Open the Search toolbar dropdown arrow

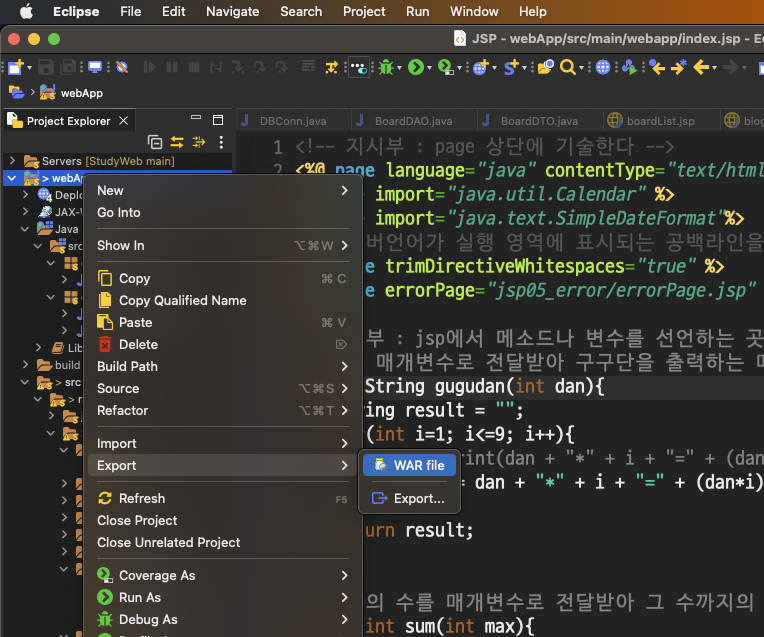(x=581, y=68)
